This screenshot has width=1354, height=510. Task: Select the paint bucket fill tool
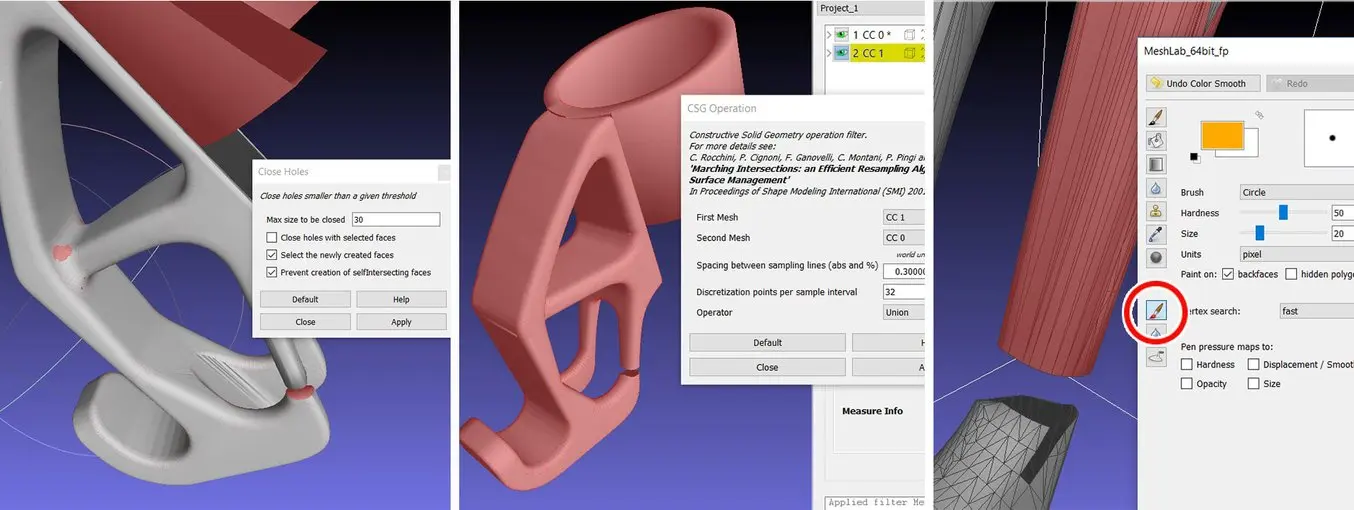point(1156,141)
